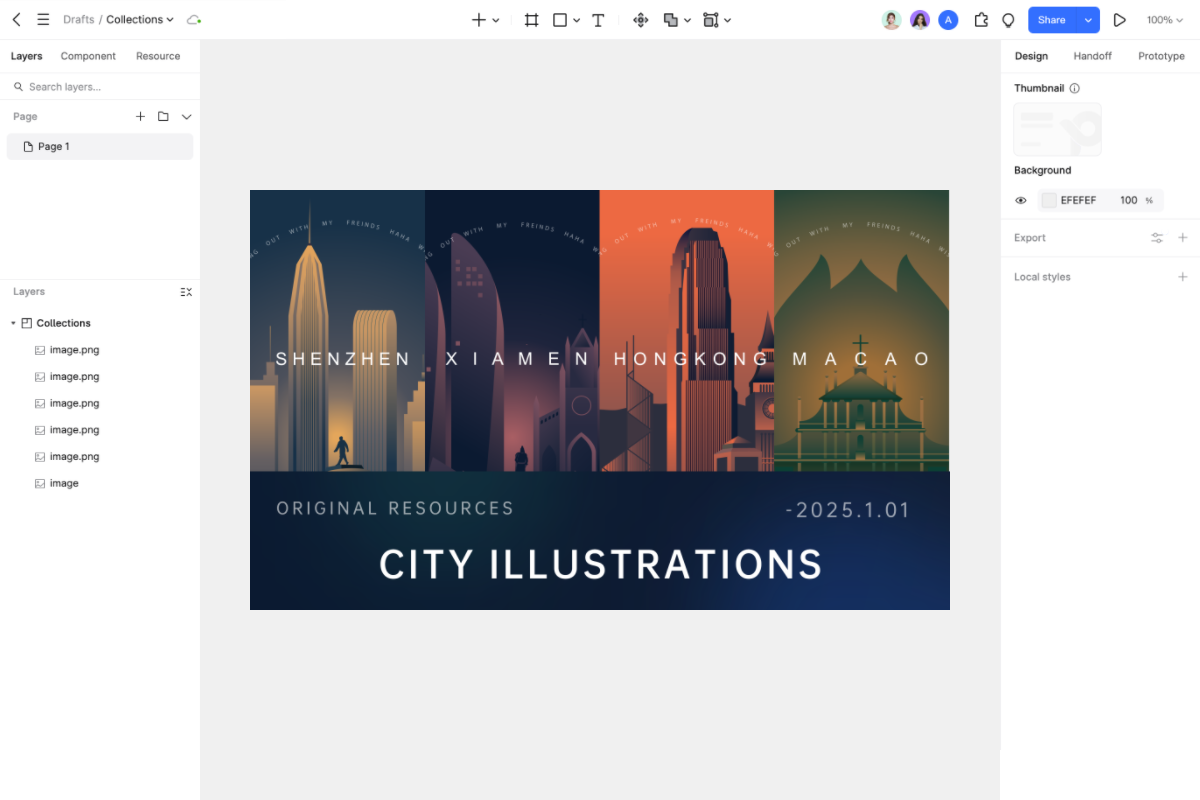Click the Hongkong illustration on canvas

pos(687,330)
